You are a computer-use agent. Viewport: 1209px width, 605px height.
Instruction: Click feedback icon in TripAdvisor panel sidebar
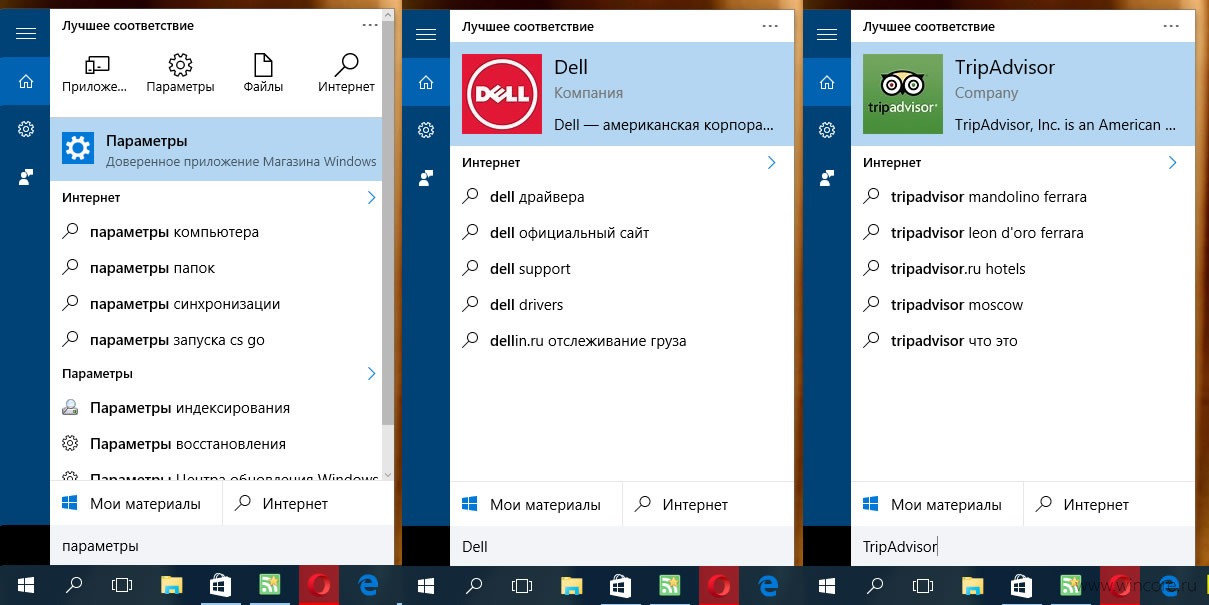(827, 177)
